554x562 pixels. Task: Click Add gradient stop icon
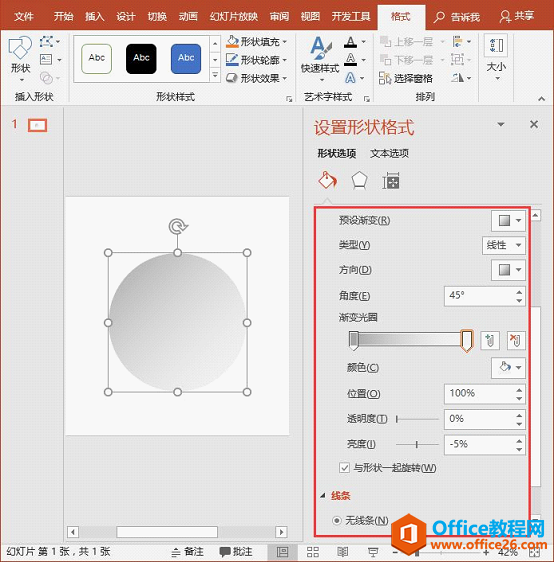point(489,340)
